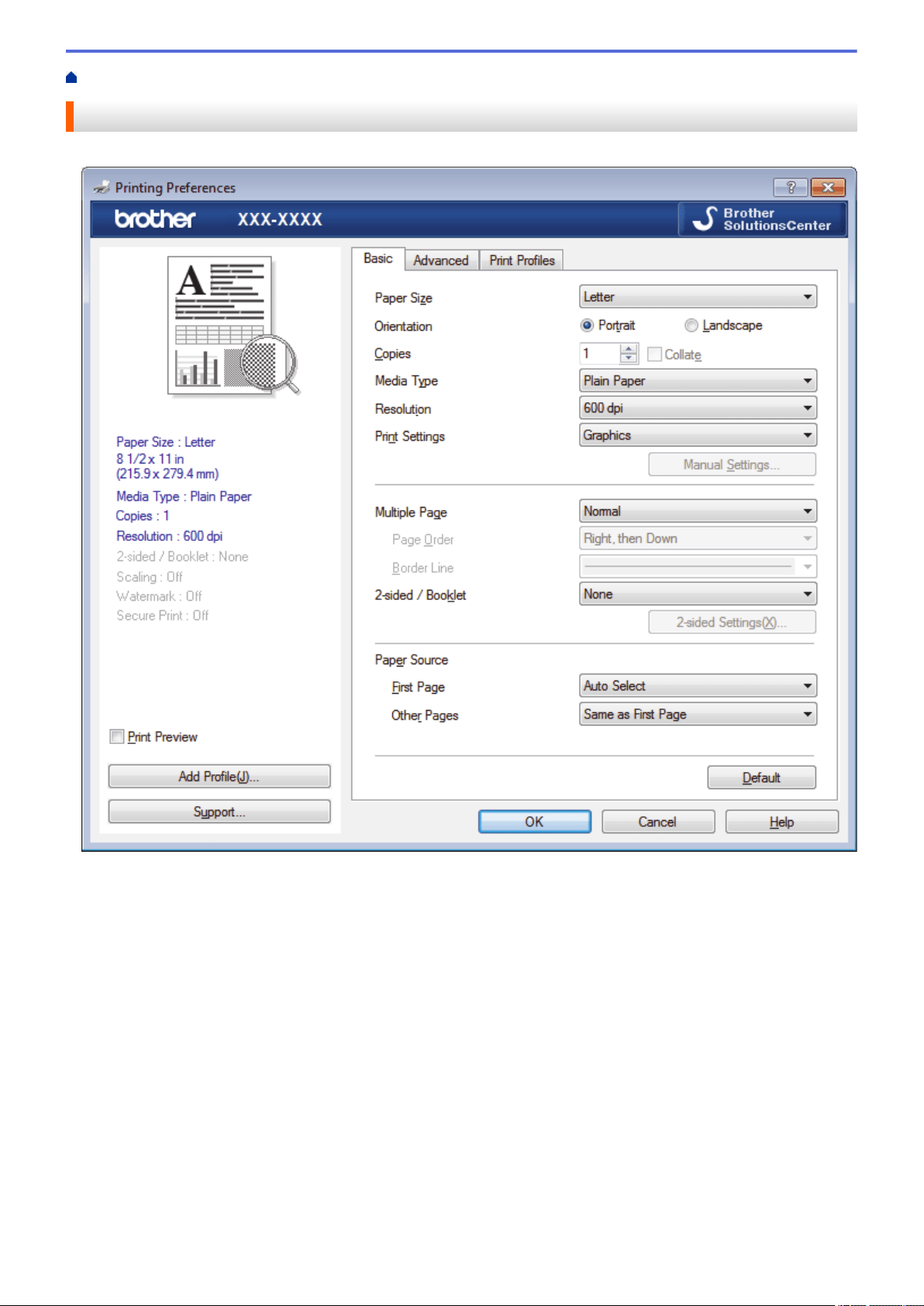The height and width of the screenshot is (1306, 924).
Task: Click the Add Profile button
Action: [219, 777]
